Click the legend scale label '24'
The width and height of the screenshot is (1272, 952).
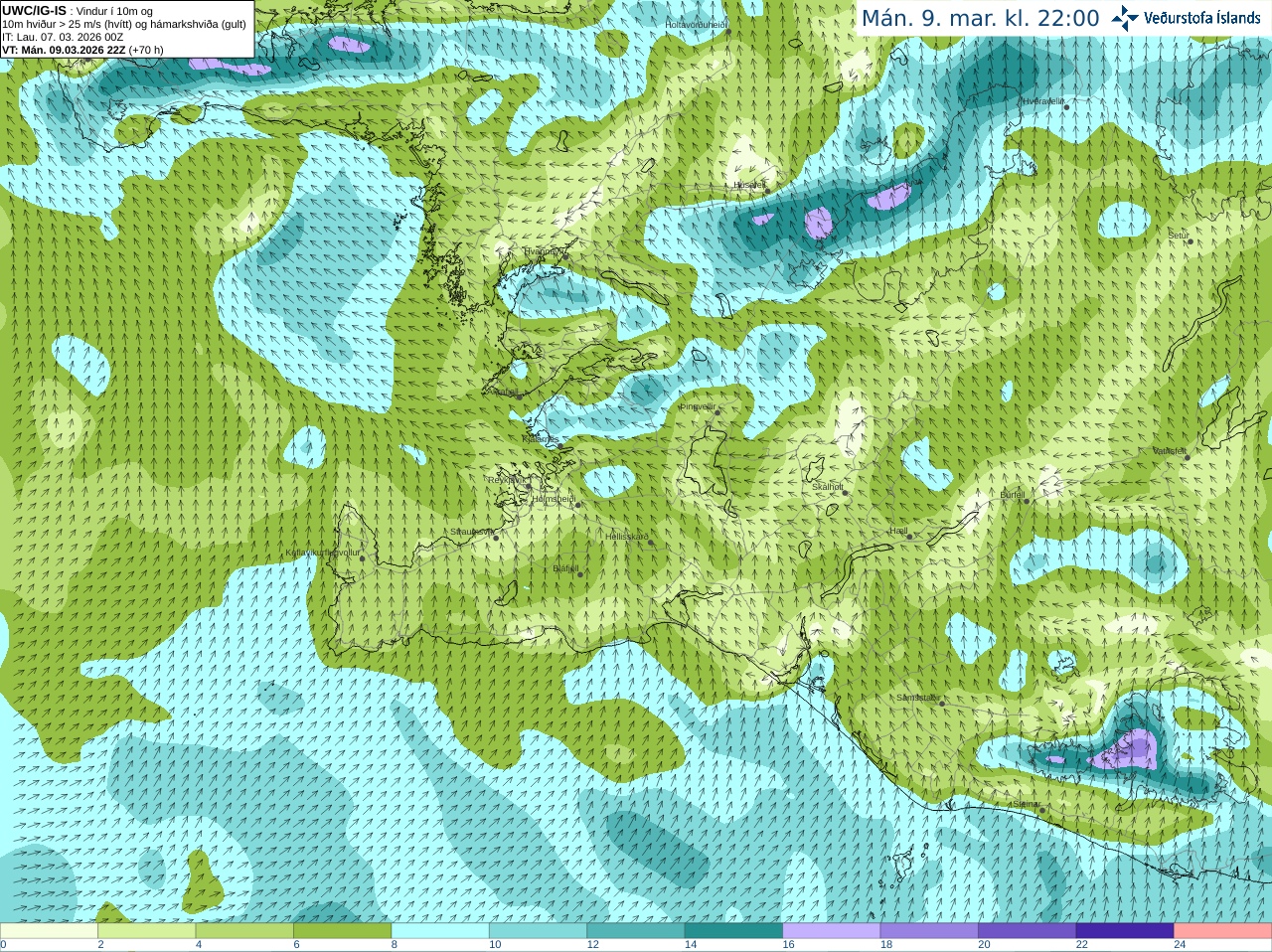(x=1180, y=945)
